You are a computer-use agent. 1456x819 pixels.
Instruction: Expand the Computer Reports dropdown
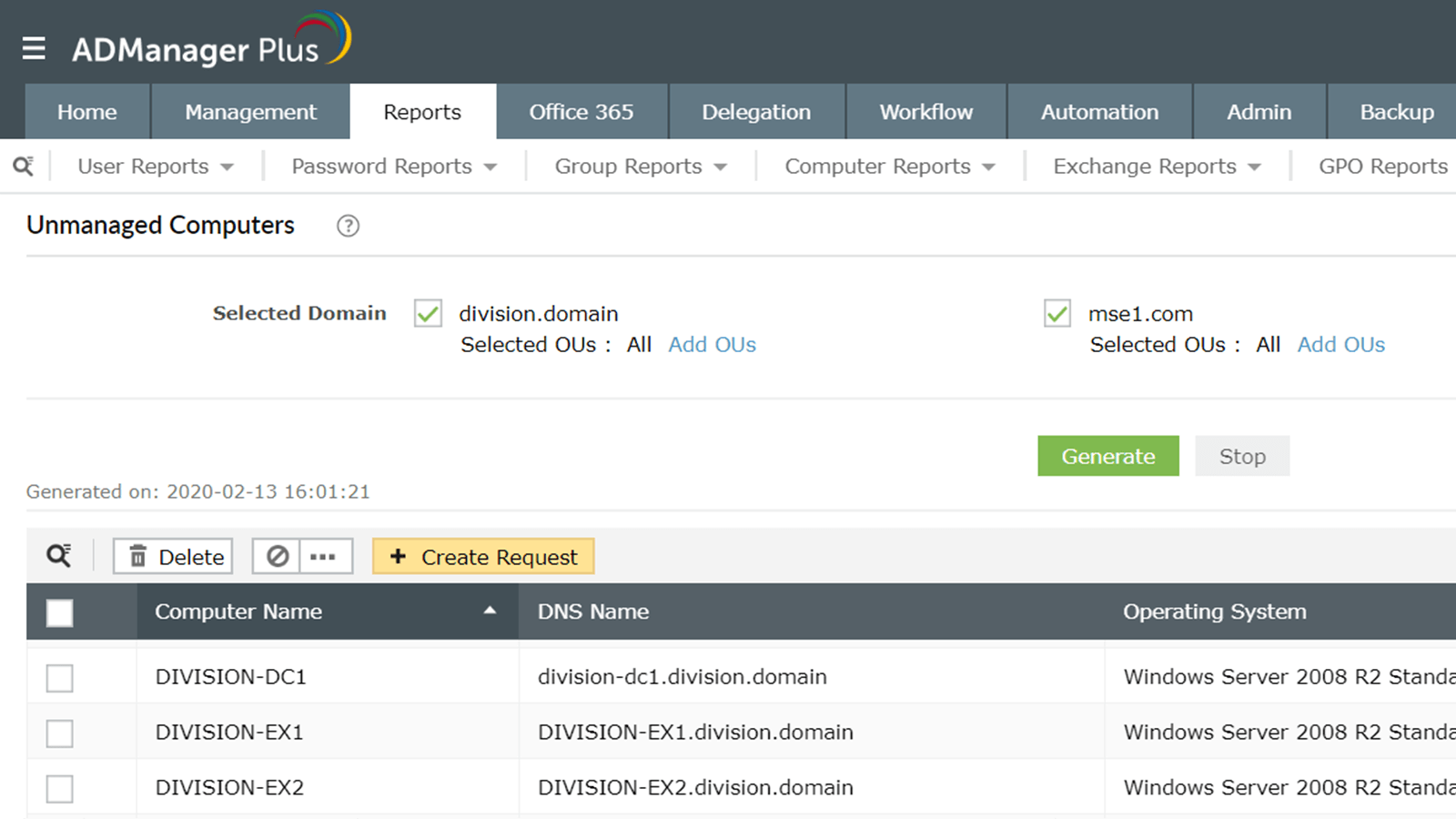(889, 167)
